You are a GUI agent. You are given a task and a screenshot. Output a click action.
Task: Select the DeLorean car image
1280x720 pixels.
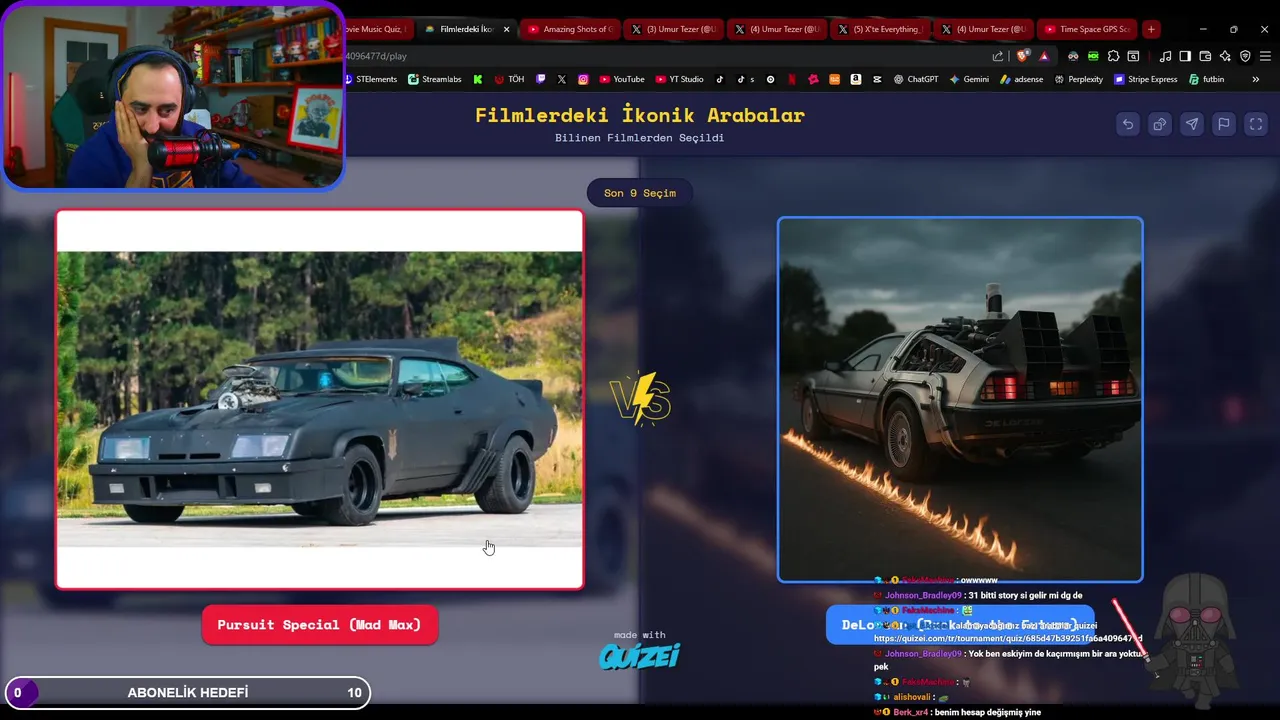click(x=960, y=399)
